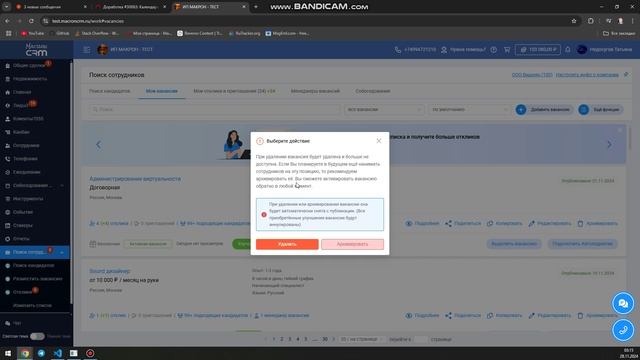Open the Ещё функции button

tap(601, 109)
